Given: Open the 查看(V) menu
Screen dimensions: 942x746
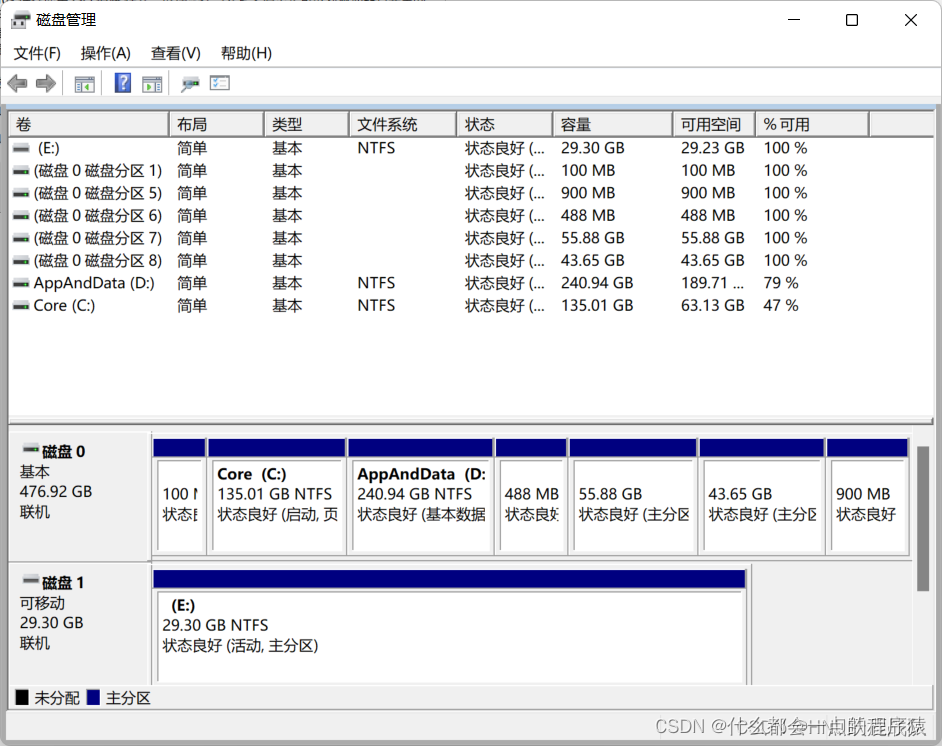Looking at the screenshot, I should pyautogui.click(x=175, y=53).
